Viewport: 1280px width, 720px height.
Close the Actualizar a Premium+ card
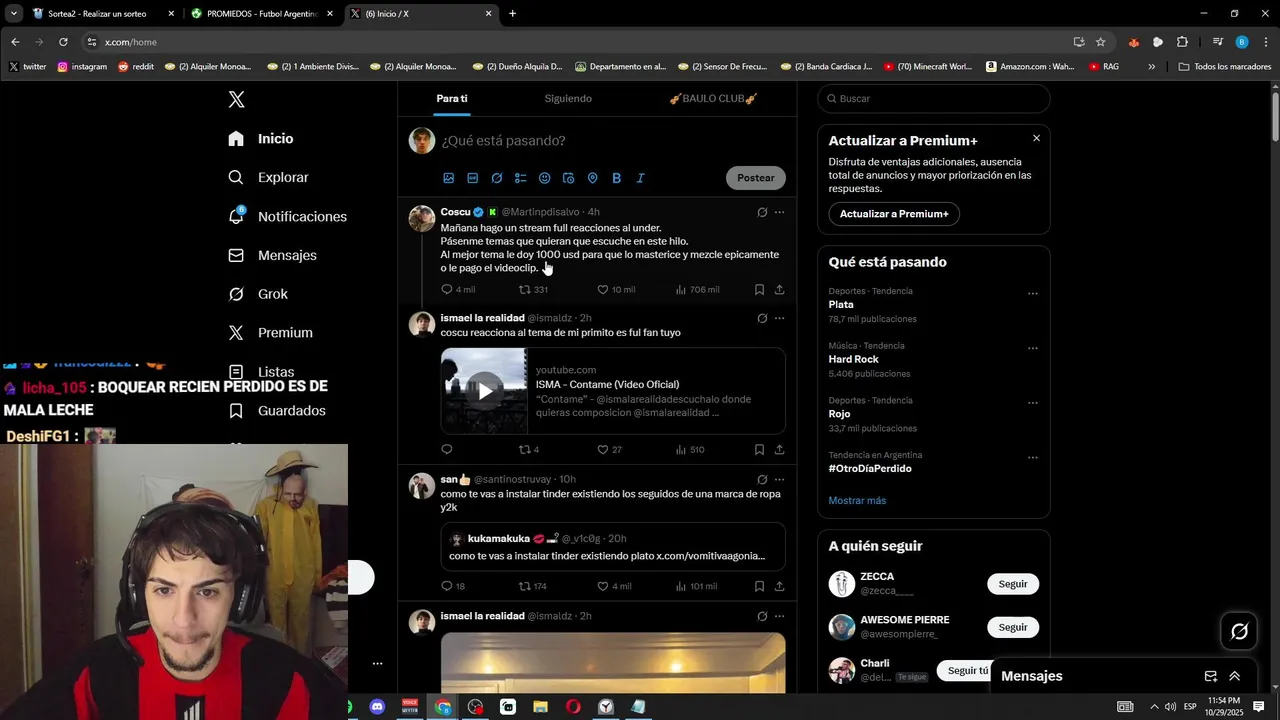pos(1036,139)
